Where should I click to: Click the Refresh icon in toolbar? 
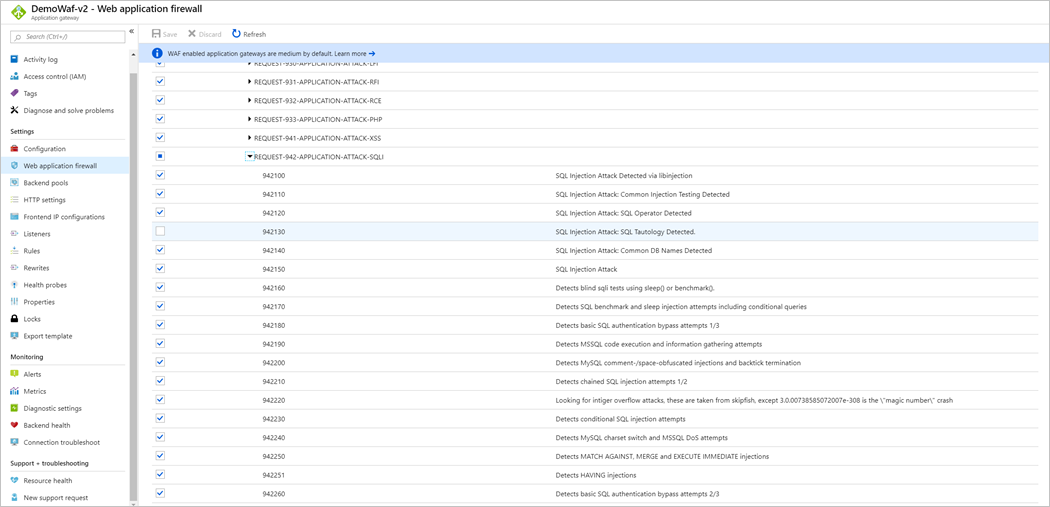[237, 34]
